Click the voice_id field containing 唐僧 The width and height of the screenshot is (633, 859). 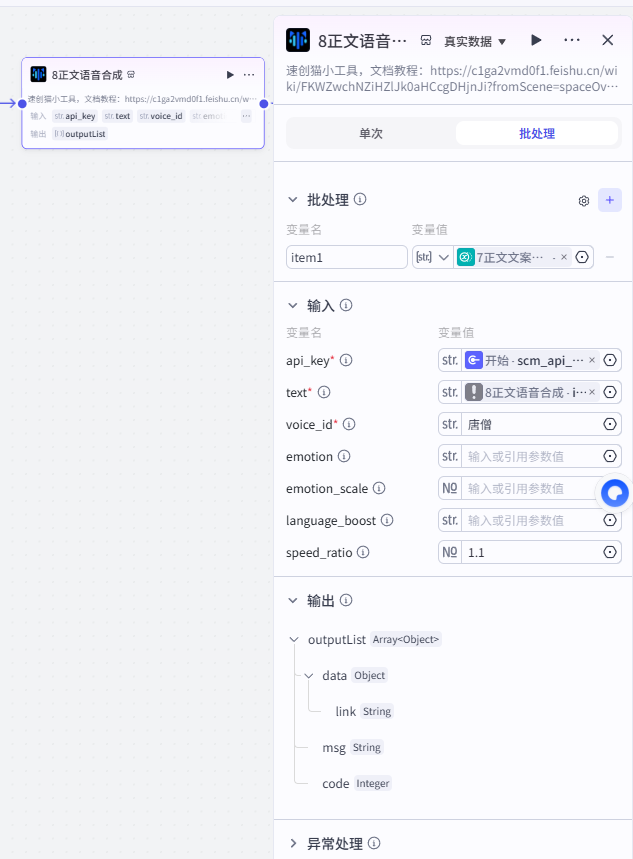pos(531,424)
